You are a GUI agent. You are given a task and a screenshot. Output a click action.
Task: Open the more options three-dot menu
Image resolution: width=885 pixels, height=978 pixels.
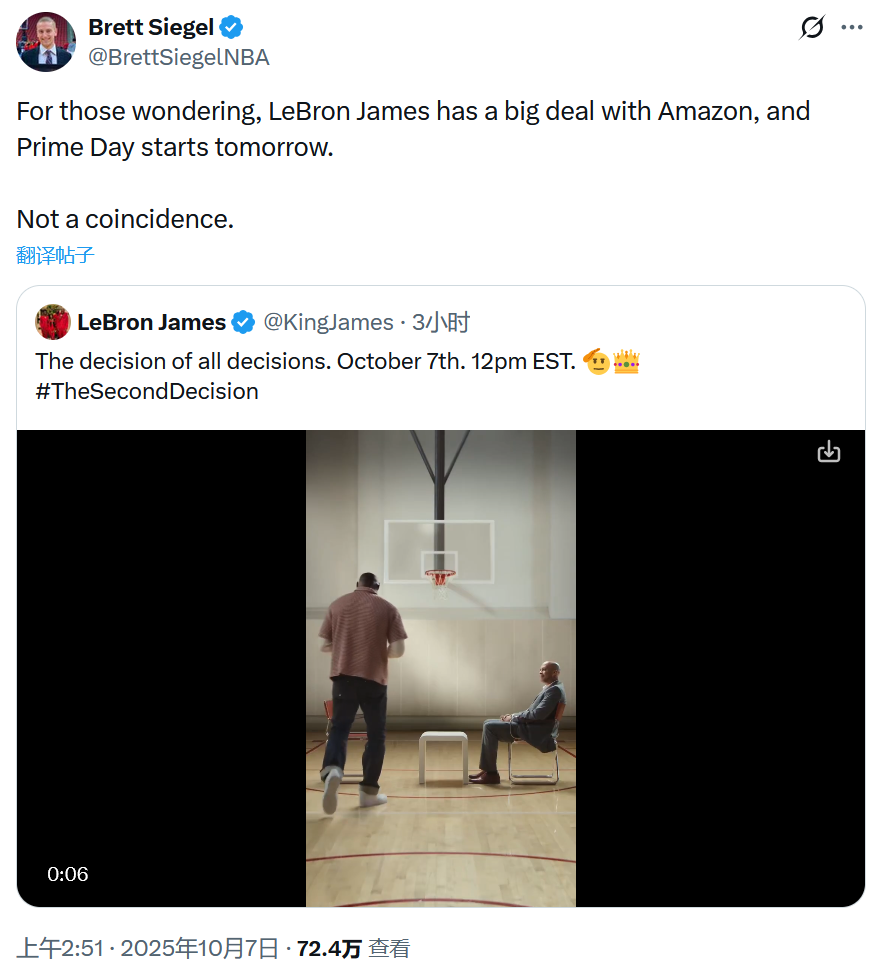point(851,28)
